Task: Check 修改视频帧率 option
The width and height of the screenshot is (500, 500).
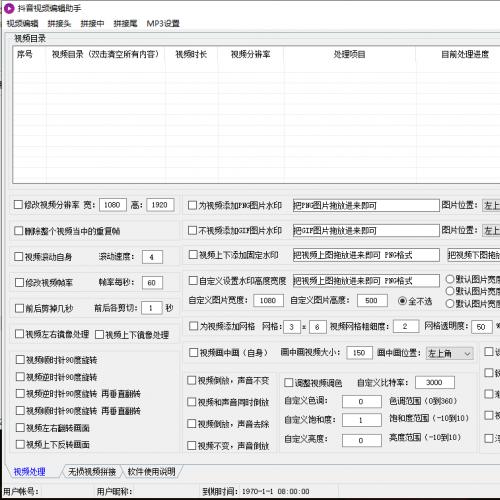Action: pos(19,283)
